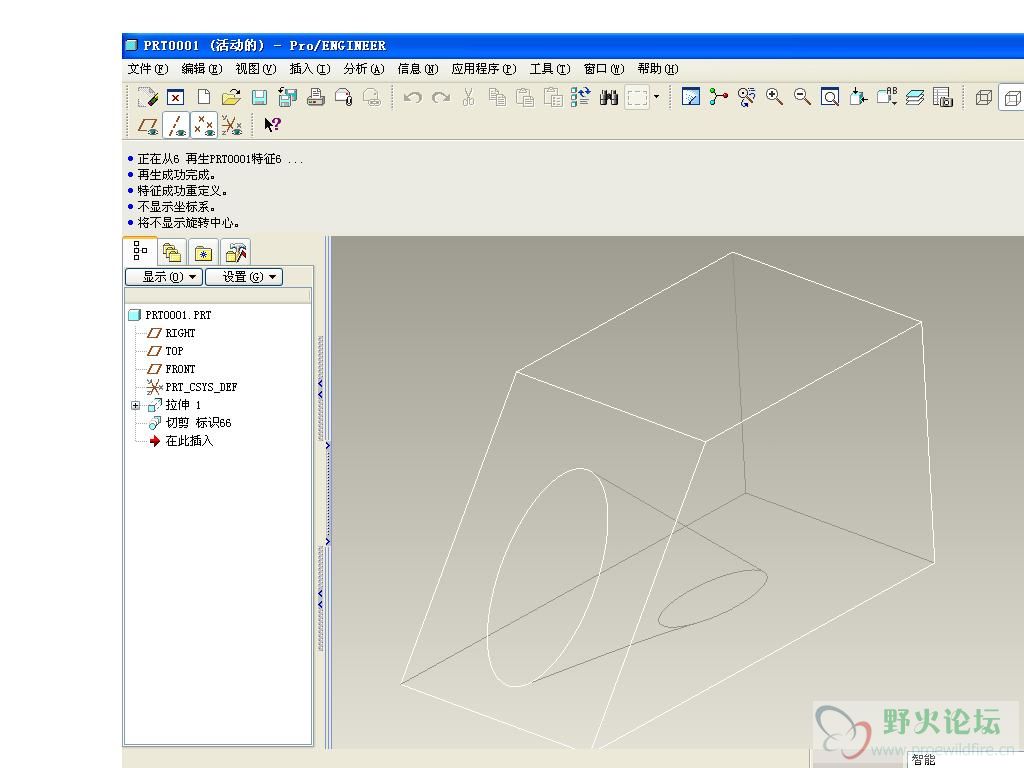Click the Zoom In magnifier icon
Image resolution: width=1024 pixels, height=768 pixels.
coord(774,97)
